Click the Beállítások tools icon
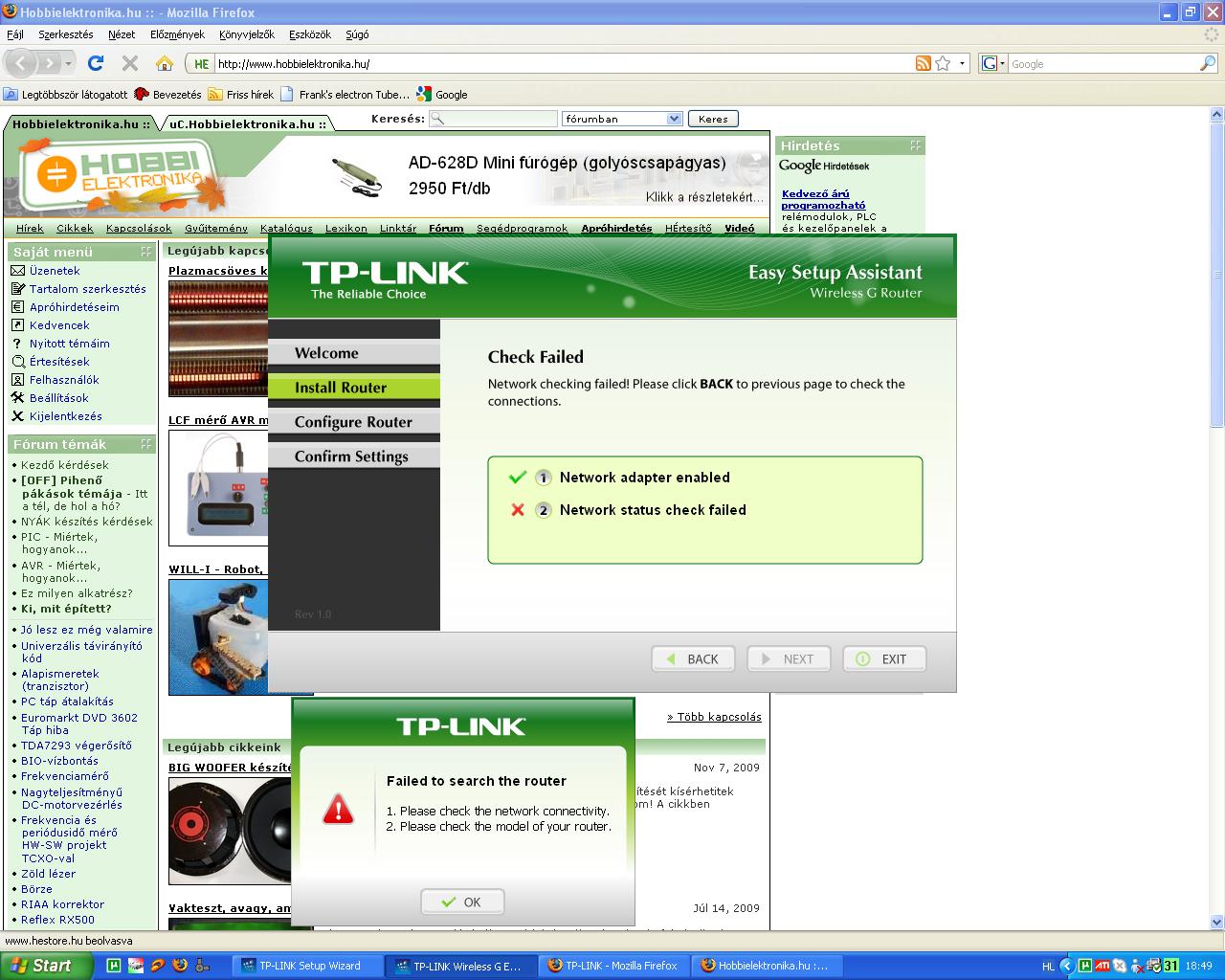The width and height of the screenshot is (1225, 980). (17, 398)
